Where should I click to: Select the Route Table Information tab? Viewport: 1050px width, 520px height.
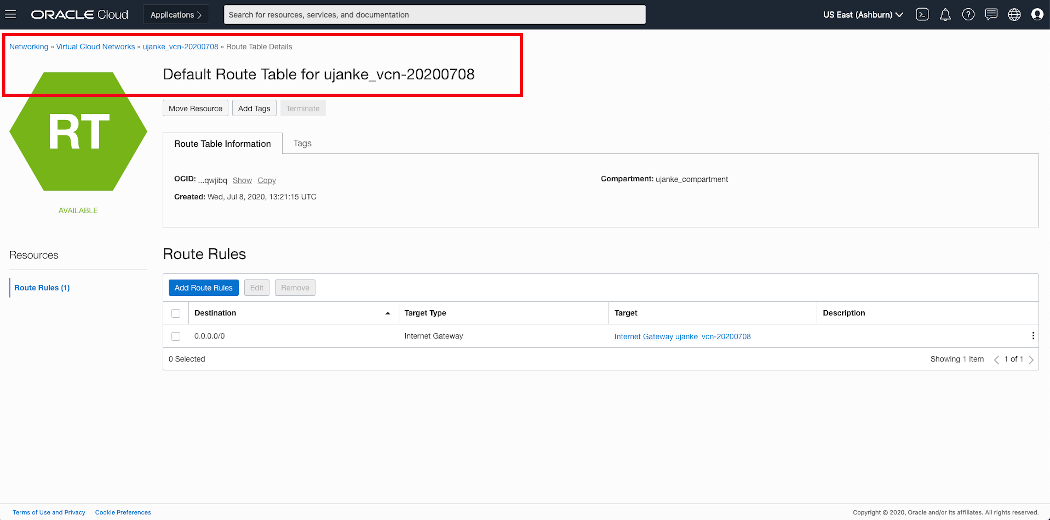[x=222, y=144]
